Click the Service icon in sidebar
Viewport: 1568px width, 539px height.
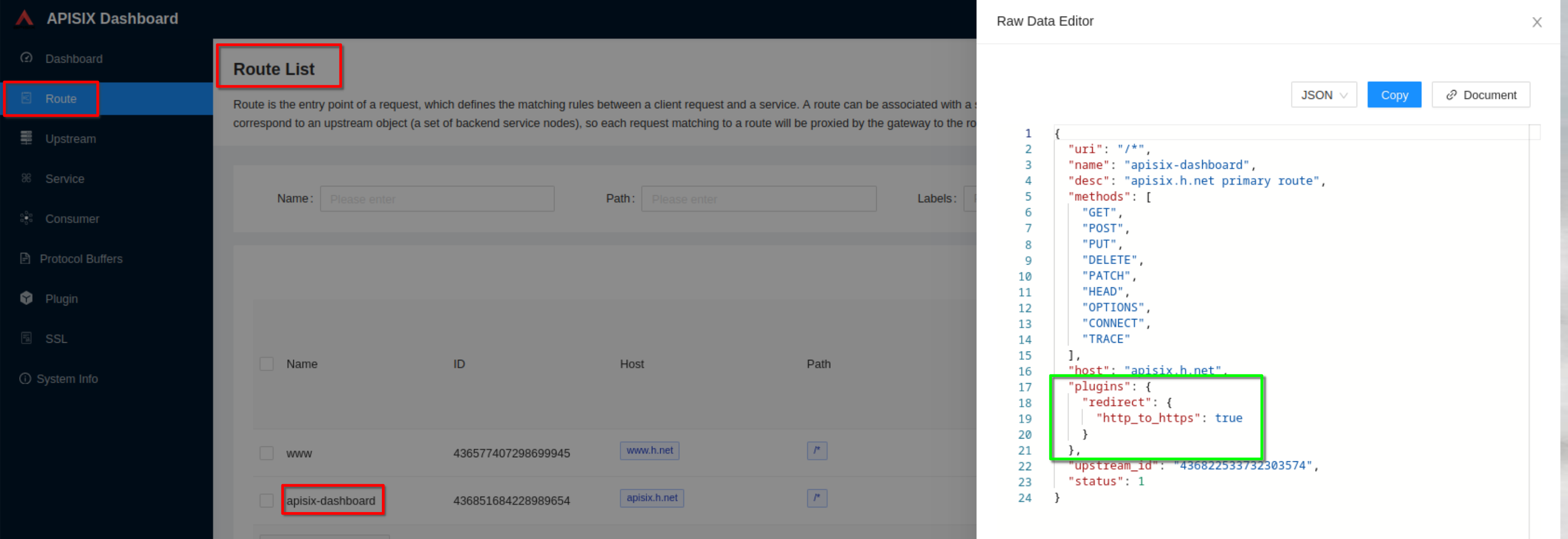26,178
